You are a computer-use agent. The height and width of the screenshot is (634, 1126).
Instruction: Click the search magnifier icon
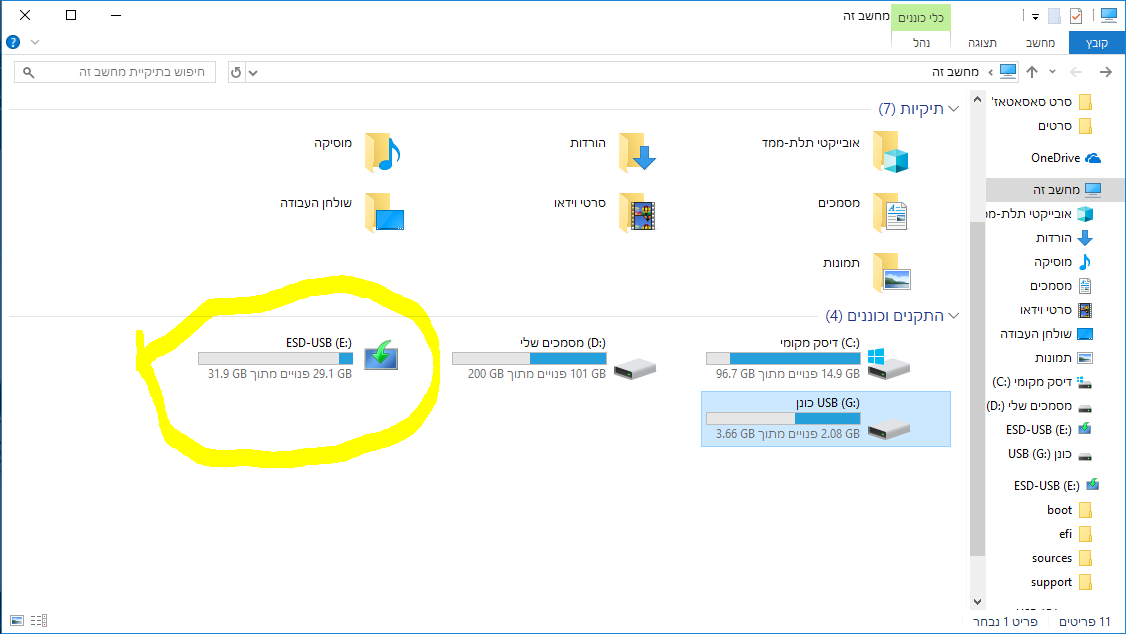click(x=28, y=73)
